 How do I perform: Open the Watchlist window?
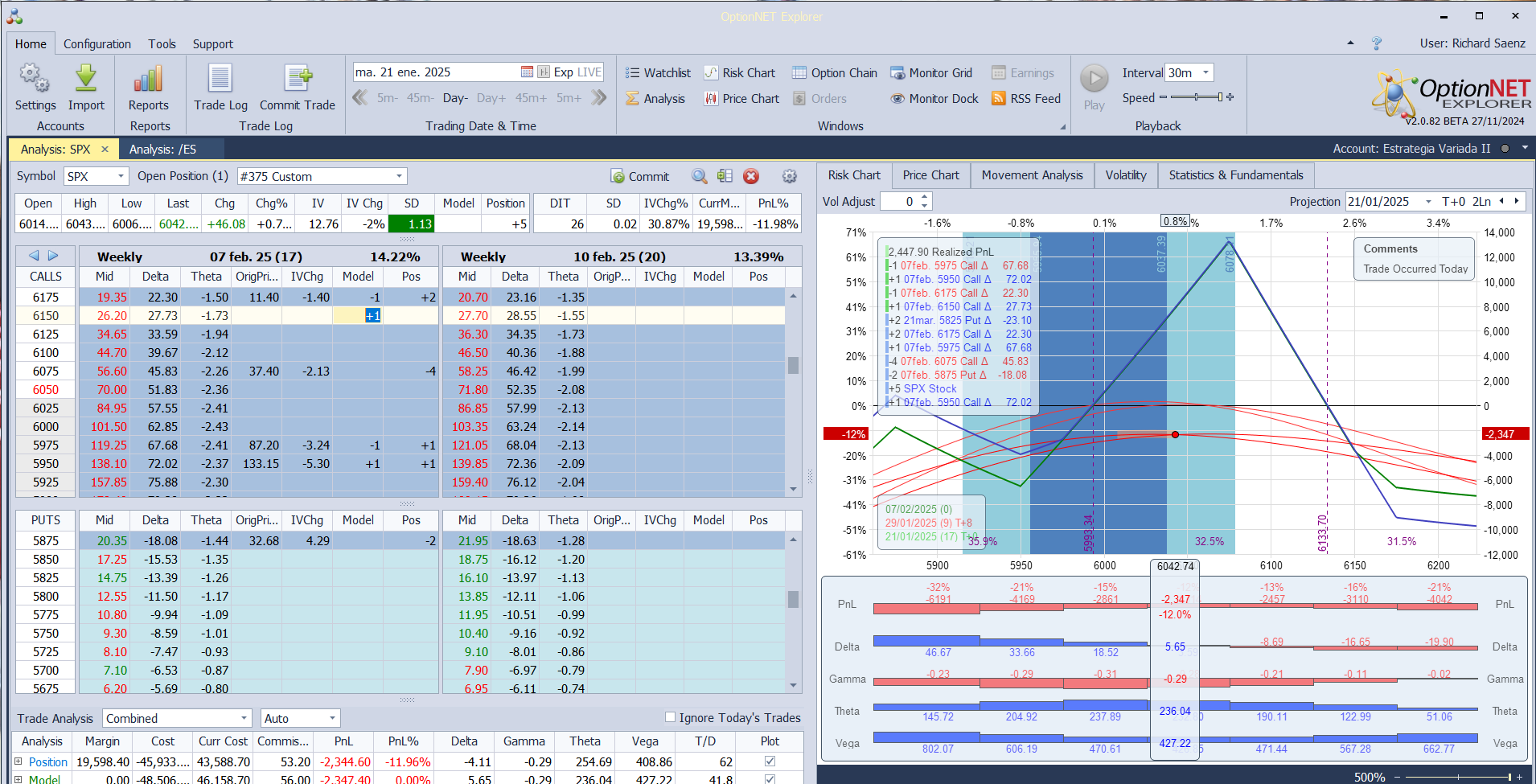(658, 73)
